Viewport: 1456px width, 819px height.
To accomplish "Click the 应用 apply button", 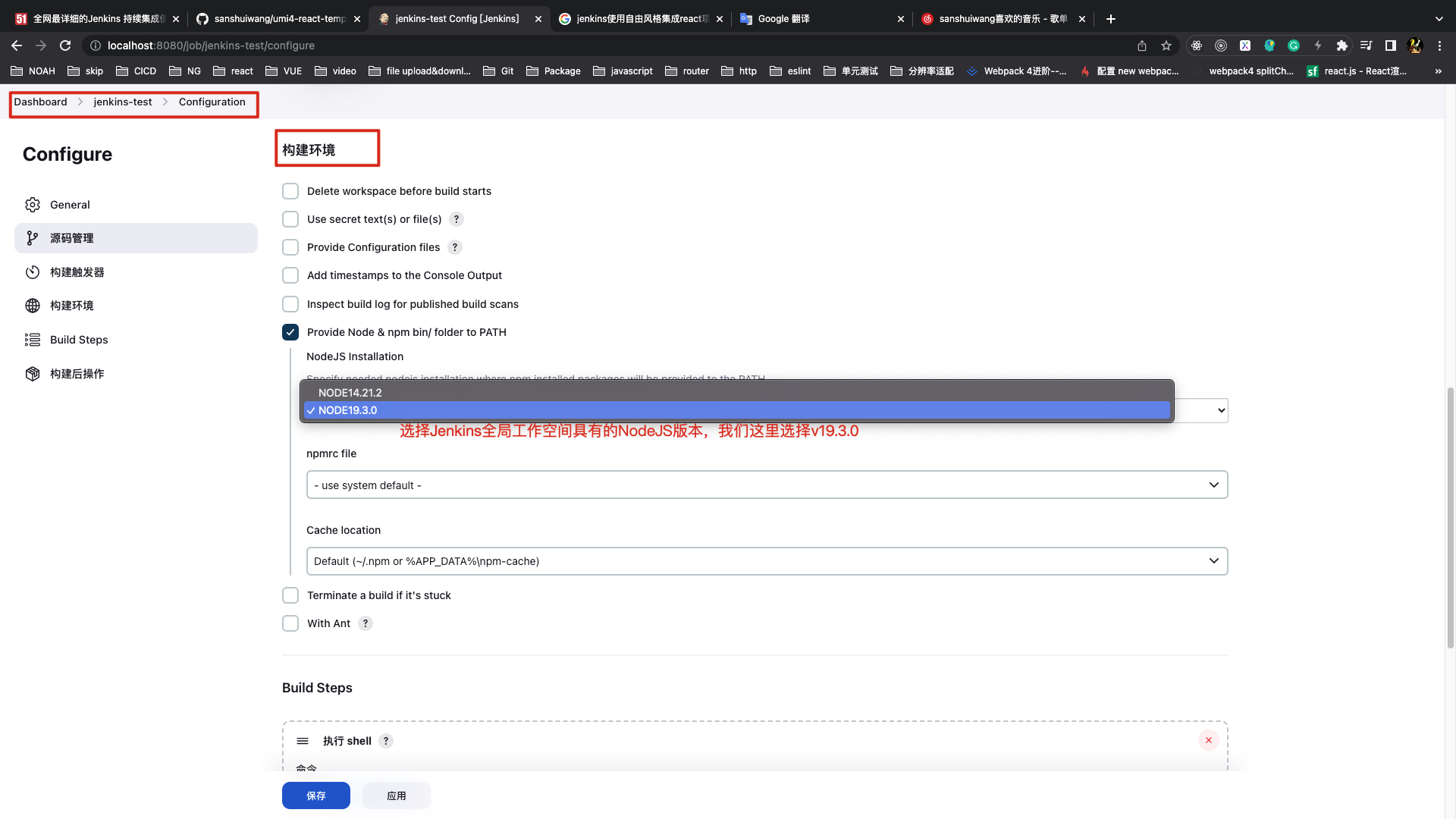I will click(396, 795).
